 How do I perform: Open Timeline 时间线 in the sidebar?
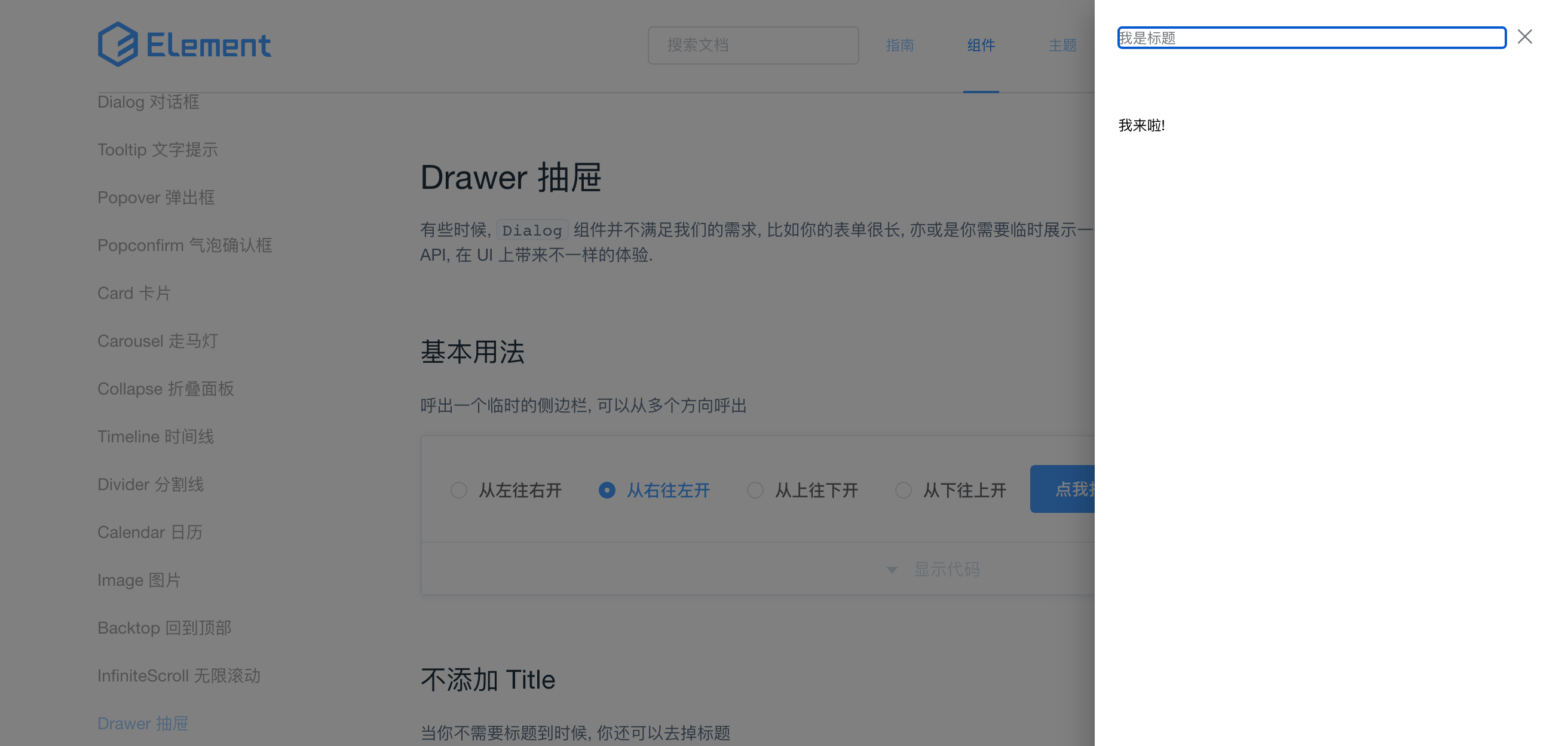pos(155,436)
